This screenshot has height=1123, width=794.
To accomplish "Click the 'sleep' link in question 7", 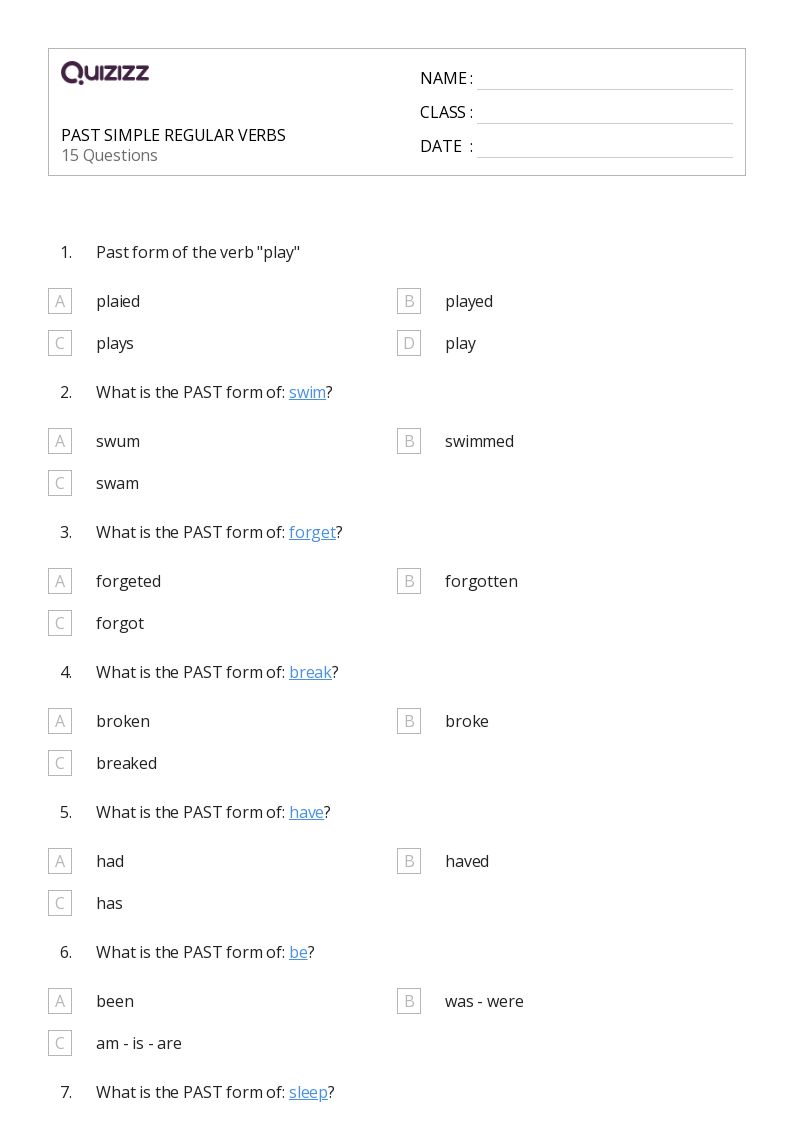I will point(308,1093).
